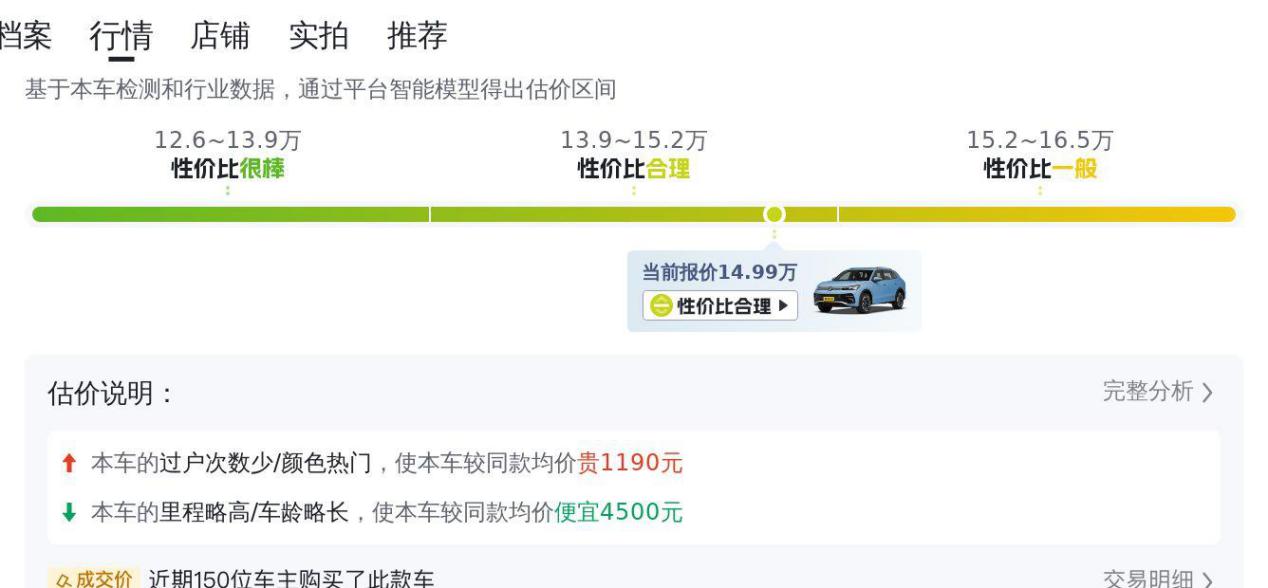Click the yellow equal-sign icon beside 性价比合理

tap(660, 306)
